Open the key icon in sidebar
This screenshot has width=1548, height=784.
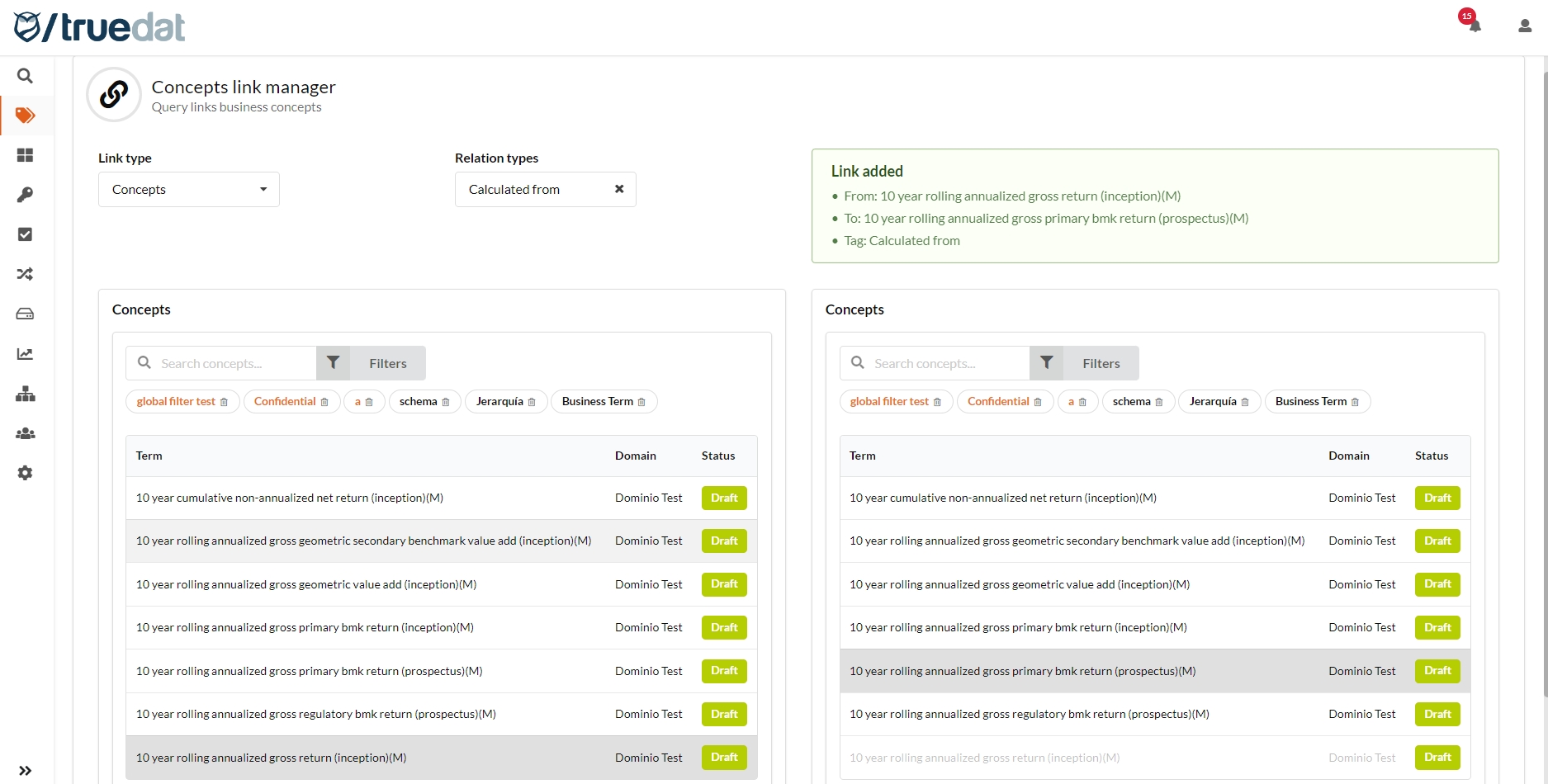[25, 195]
